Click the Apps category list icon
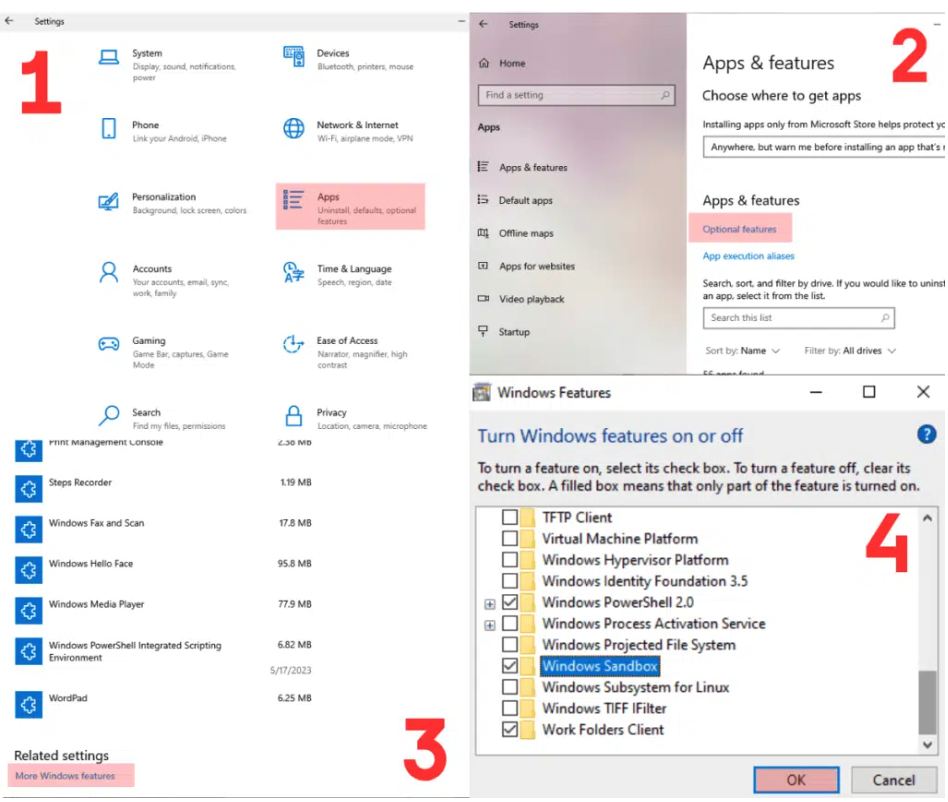The height and width of the screenshot is (802, 948). tap(294, 200)
